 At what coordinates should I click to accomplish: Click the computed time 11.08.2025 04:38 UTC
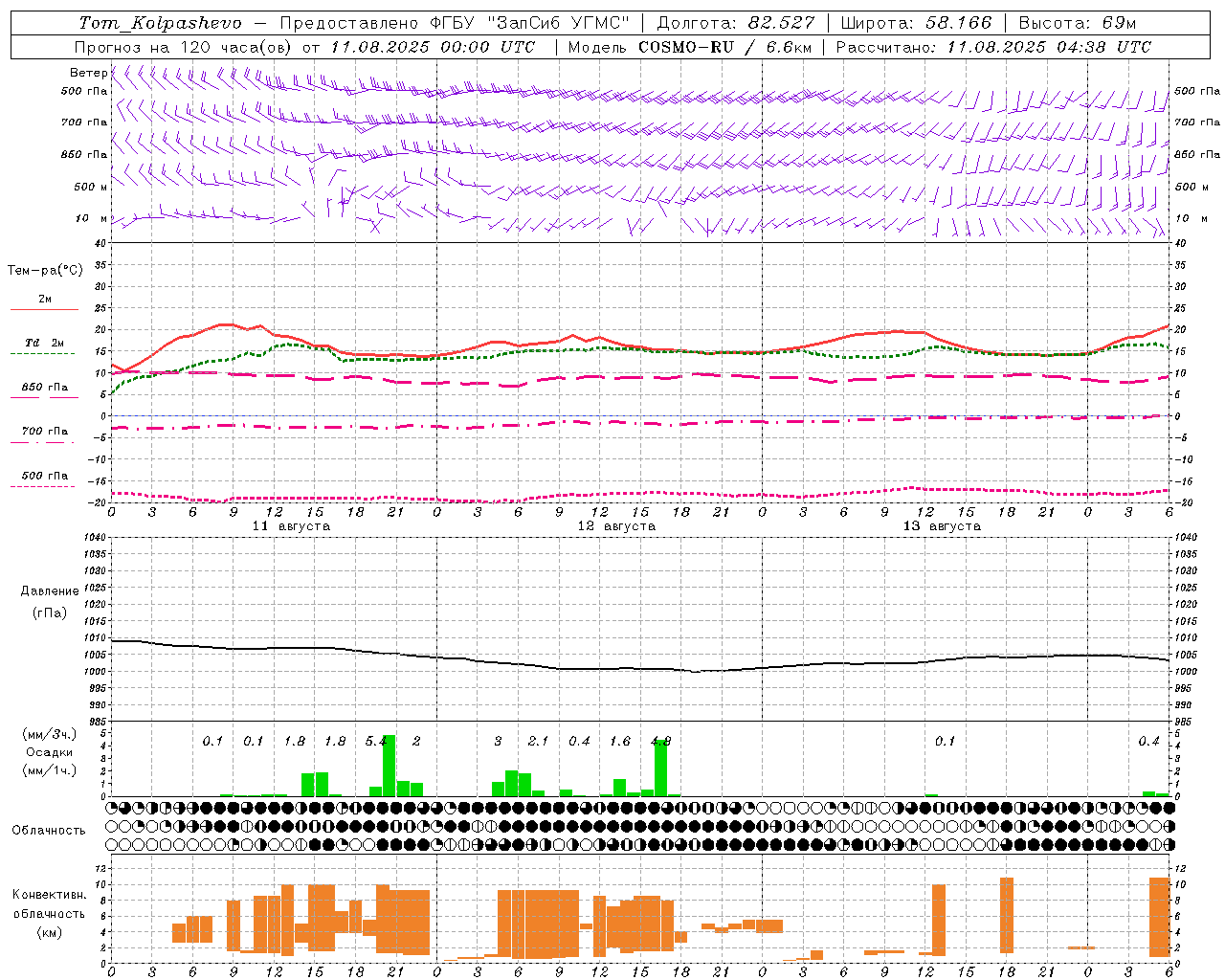1048,47
